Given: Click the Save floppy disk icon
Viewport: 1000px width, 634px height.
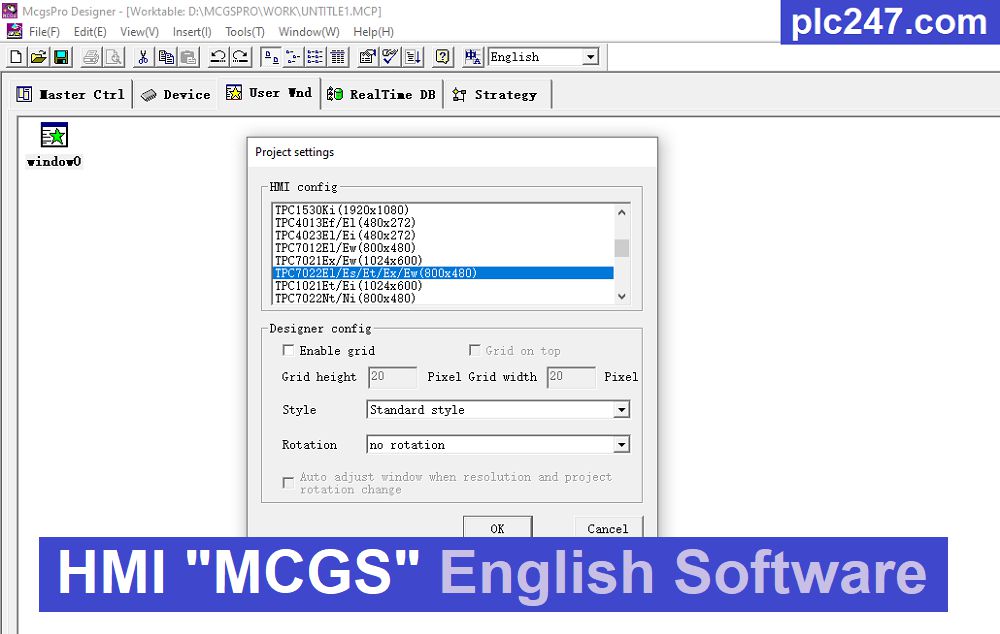Looking at the screenshot, I should coord(61,57).
